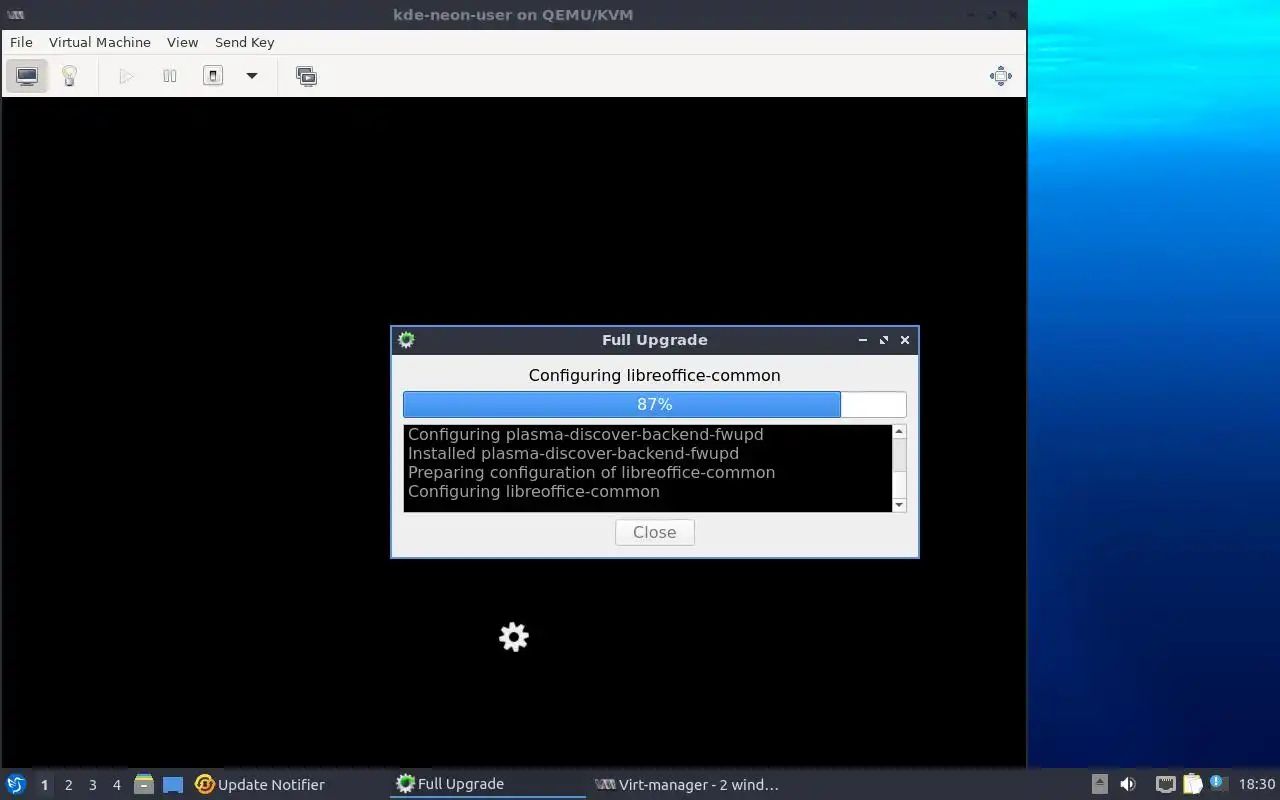Viewport: 1280px width, 800px height.
Task: Click status label above progress bar
Action: [654, 375]
